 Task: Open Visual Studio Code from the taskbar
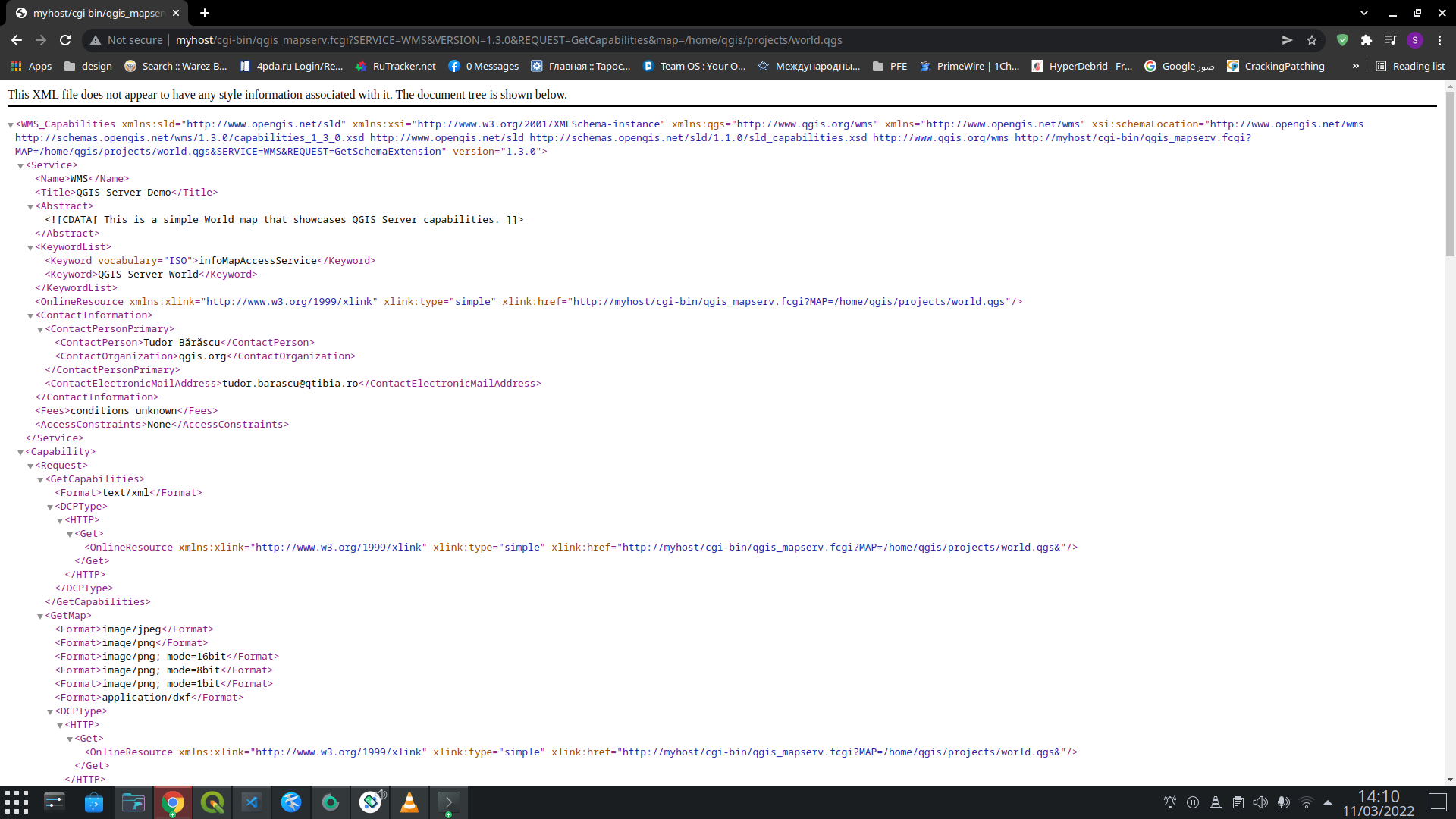252,802
